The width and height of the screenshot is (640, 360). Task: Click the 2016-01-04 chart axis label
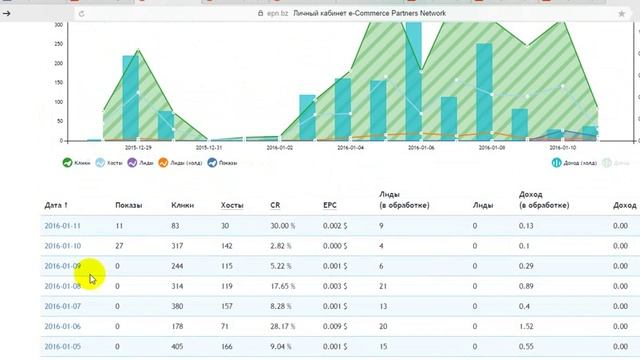(x=350, y=148)
